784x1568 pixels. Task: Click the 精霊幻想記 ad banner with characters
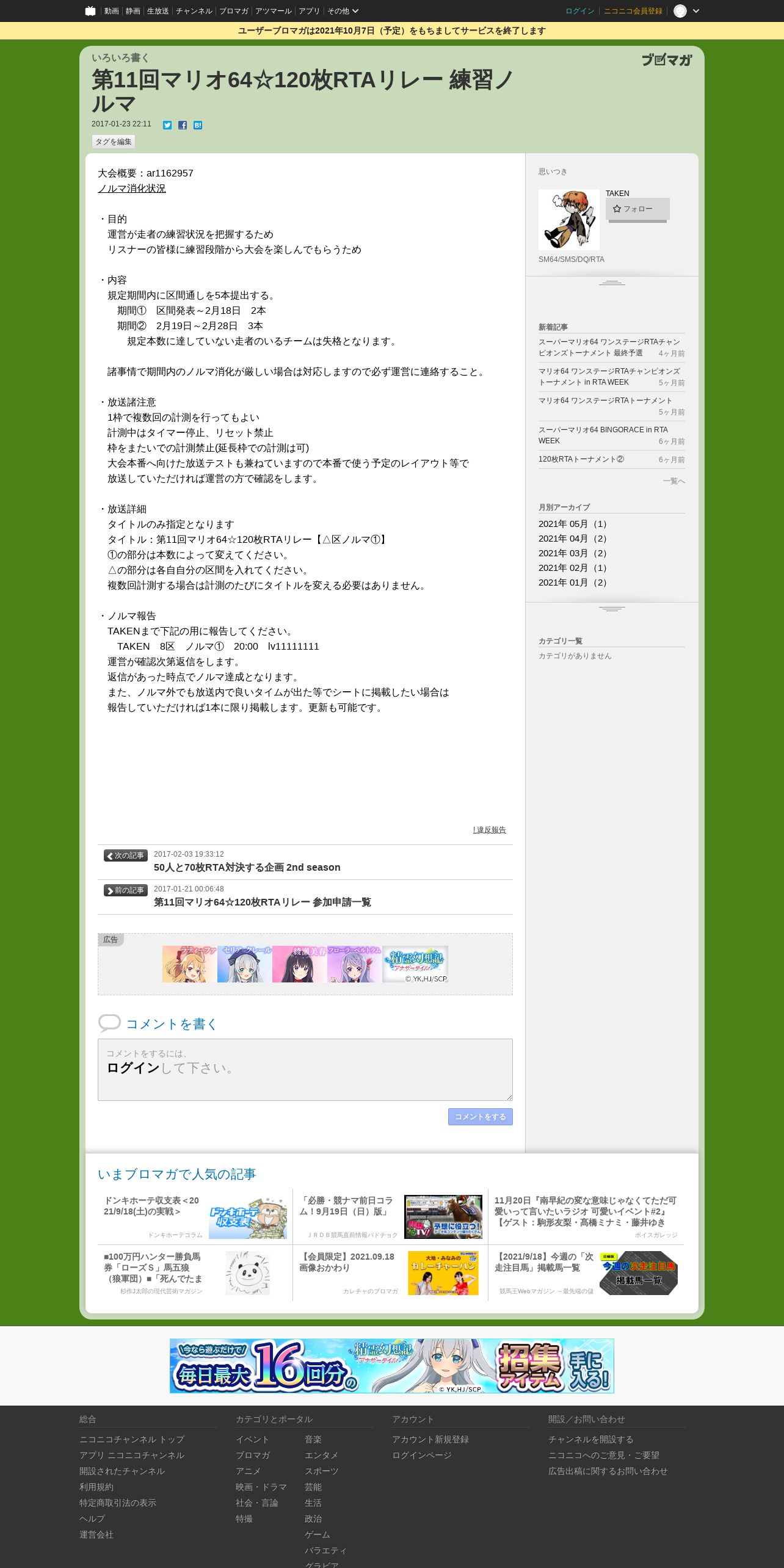[305, 964]
